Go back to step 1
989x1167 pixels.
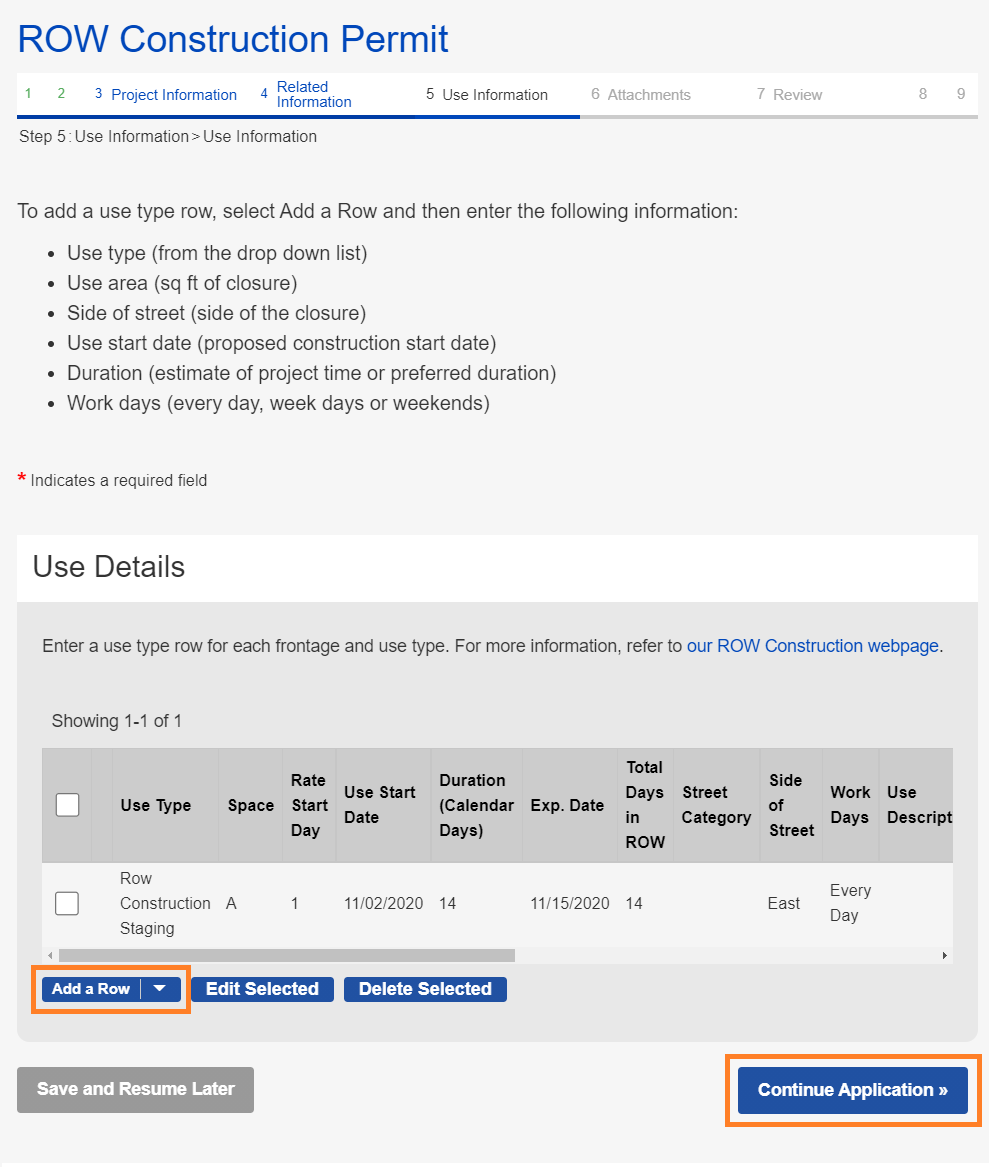[28, 94]
